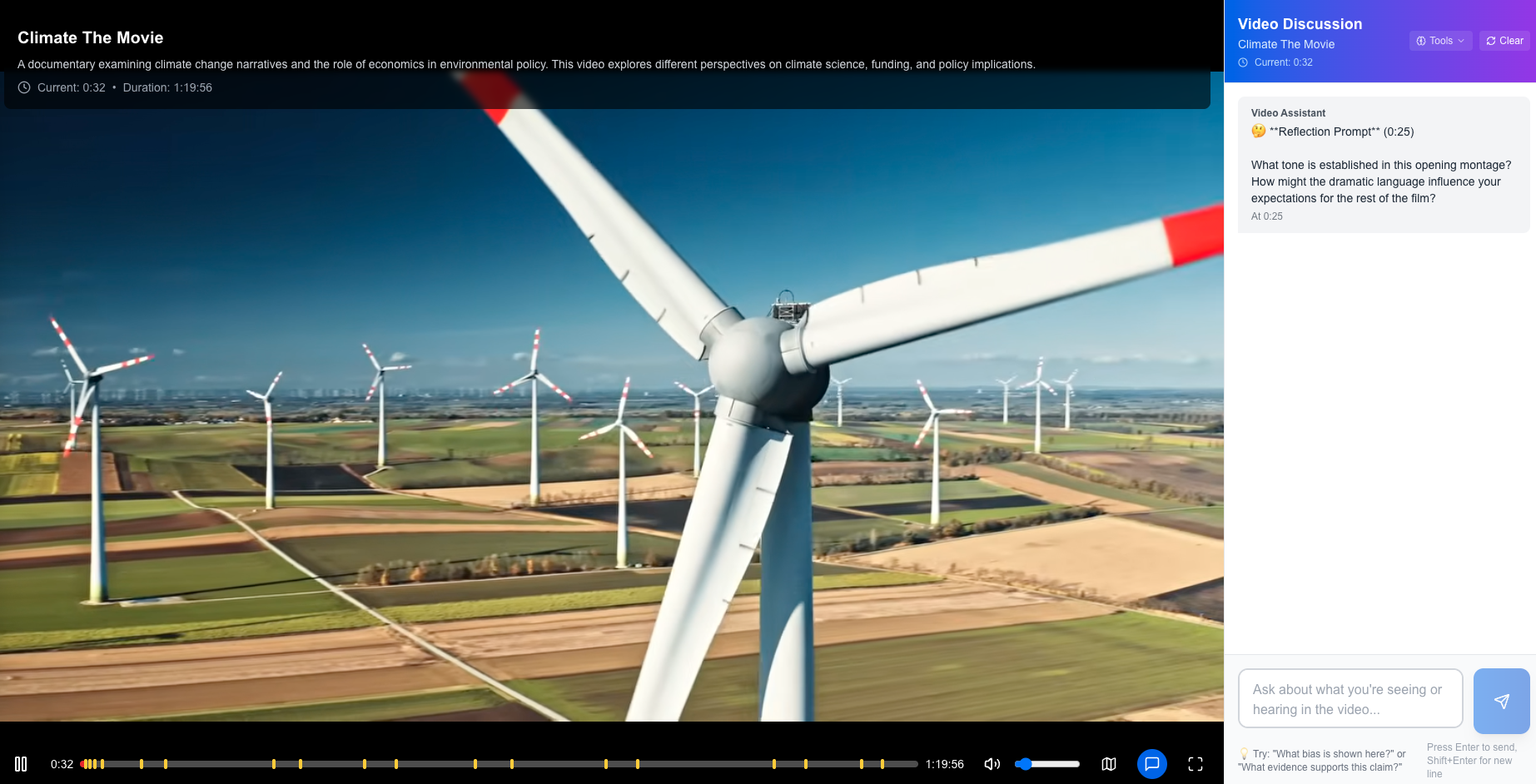Image resolution: width=1536 pixels, height=784 pixels.
Task: Clear the video discussion
Action: point(1504,41)
